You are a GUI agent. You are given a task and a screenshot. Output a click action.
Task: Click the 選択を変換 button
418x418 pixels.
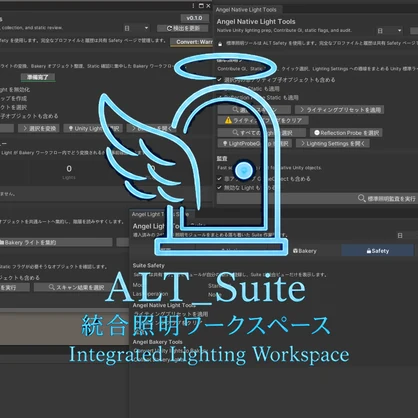(39, 128)
